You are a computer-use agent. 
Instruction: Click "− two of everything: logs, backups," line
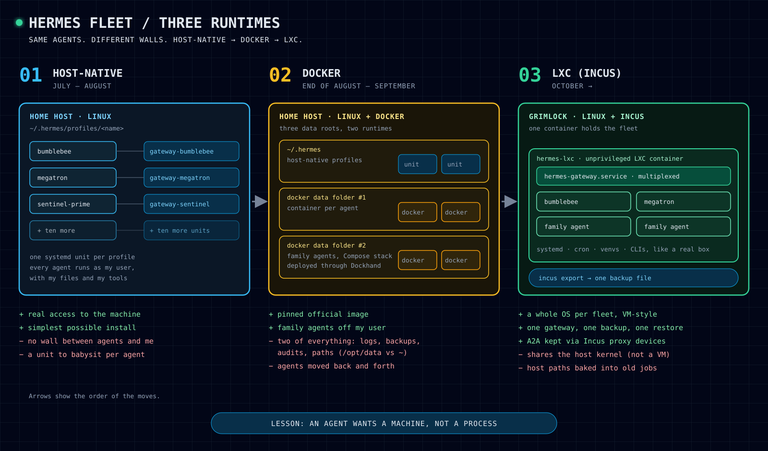point(344,341)
